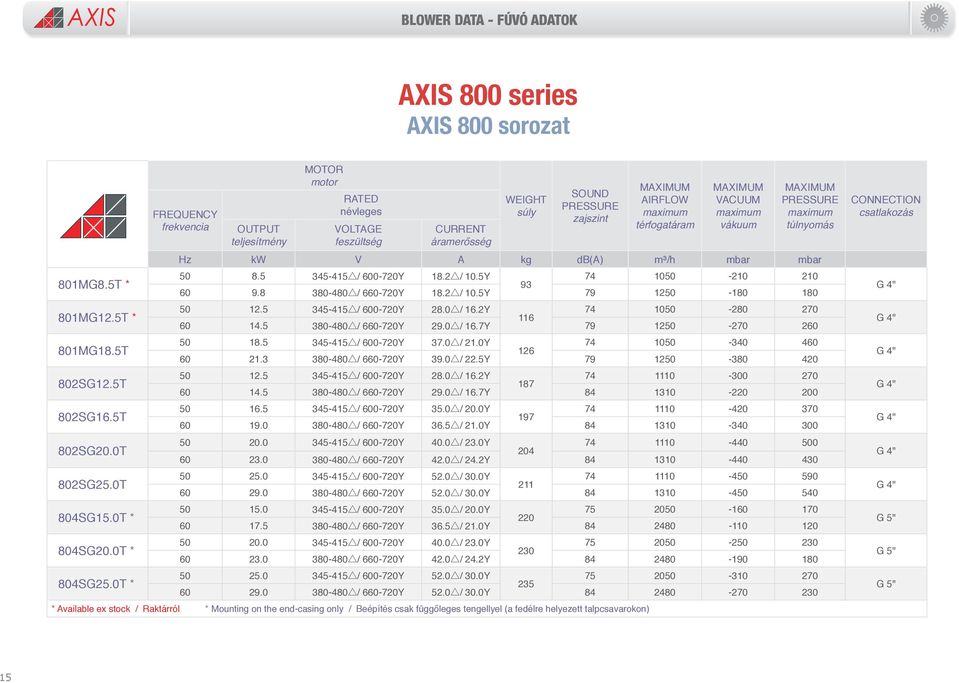959x683 pixels.
Task: Click the weight value 235
Action: (x=526, y=584)
